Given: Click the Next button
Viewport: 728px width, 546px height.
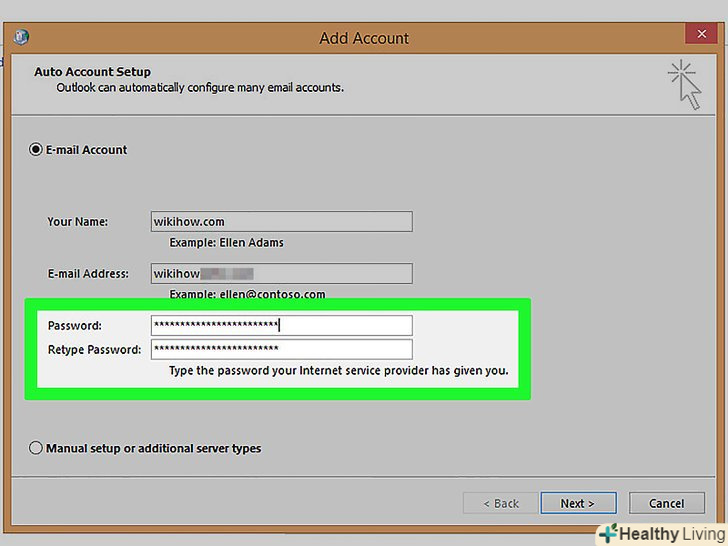Looking at the screenshot, I should pyautogui.click(x=578, y=503).
